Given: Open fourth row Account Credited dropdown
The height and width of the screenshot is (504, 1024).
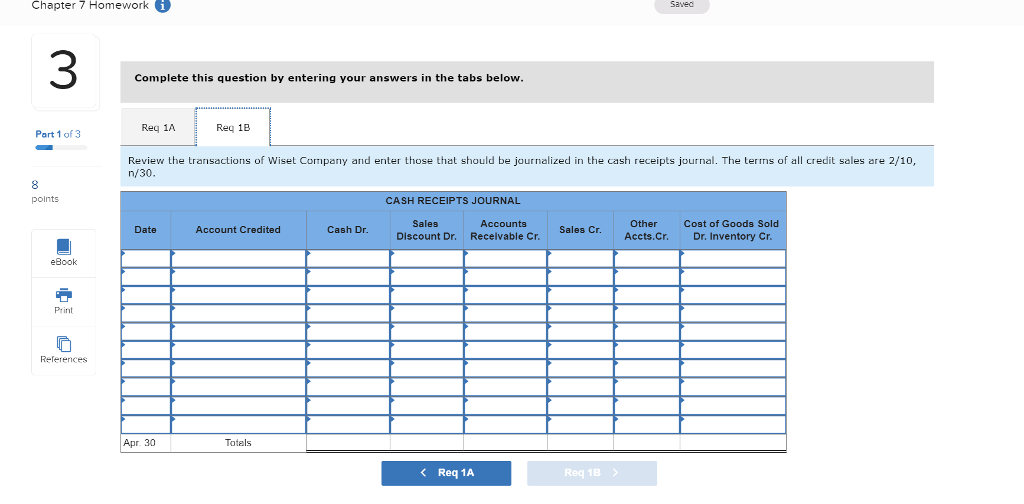Looking at the screenshot, I should [238, 313].
